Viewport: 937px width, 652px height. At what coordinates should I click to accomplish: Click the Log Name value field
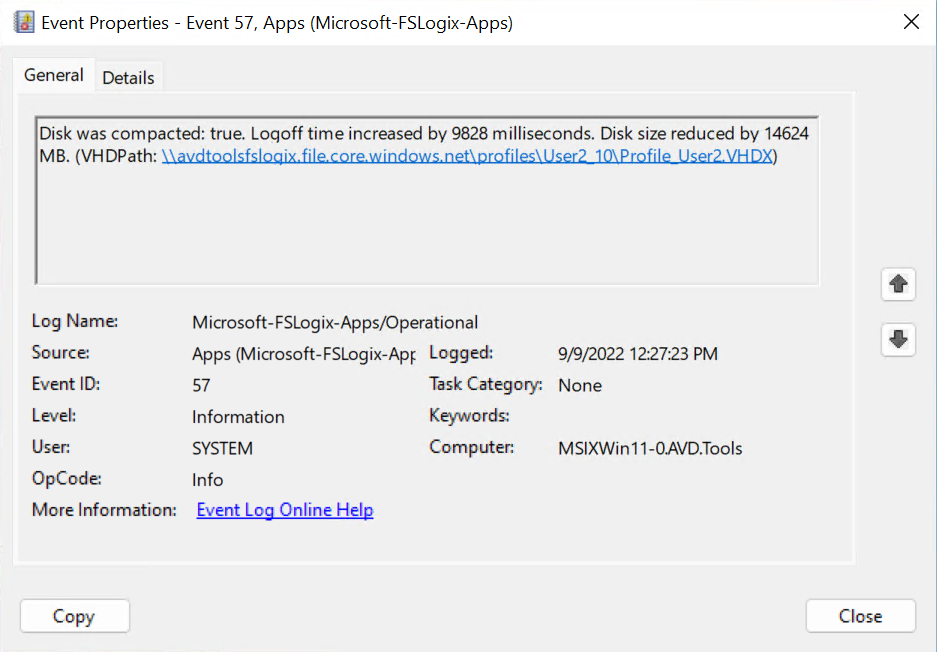[x=335, y=322]
